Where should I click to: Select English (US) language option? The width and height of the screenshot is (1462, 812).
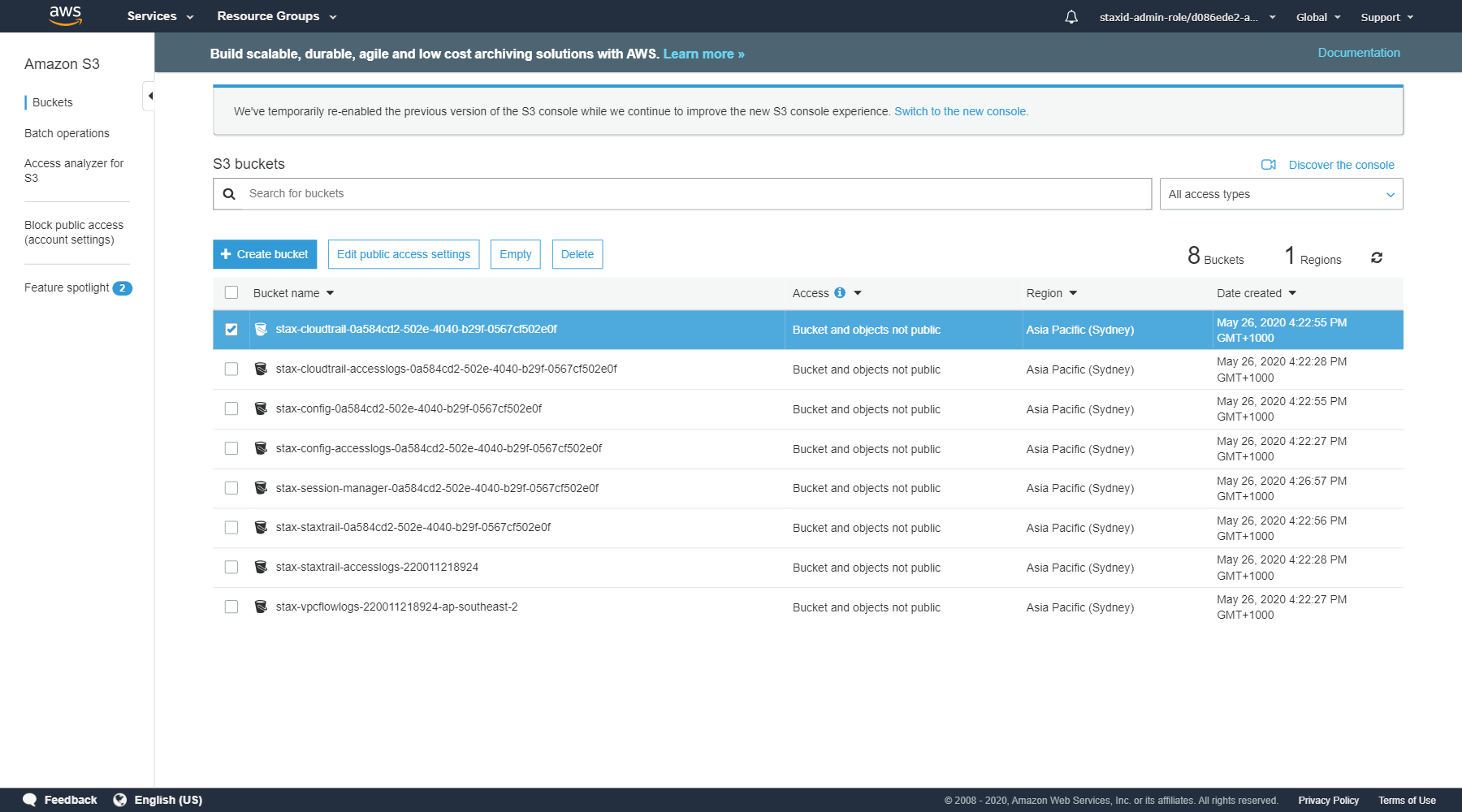point(168,800)
